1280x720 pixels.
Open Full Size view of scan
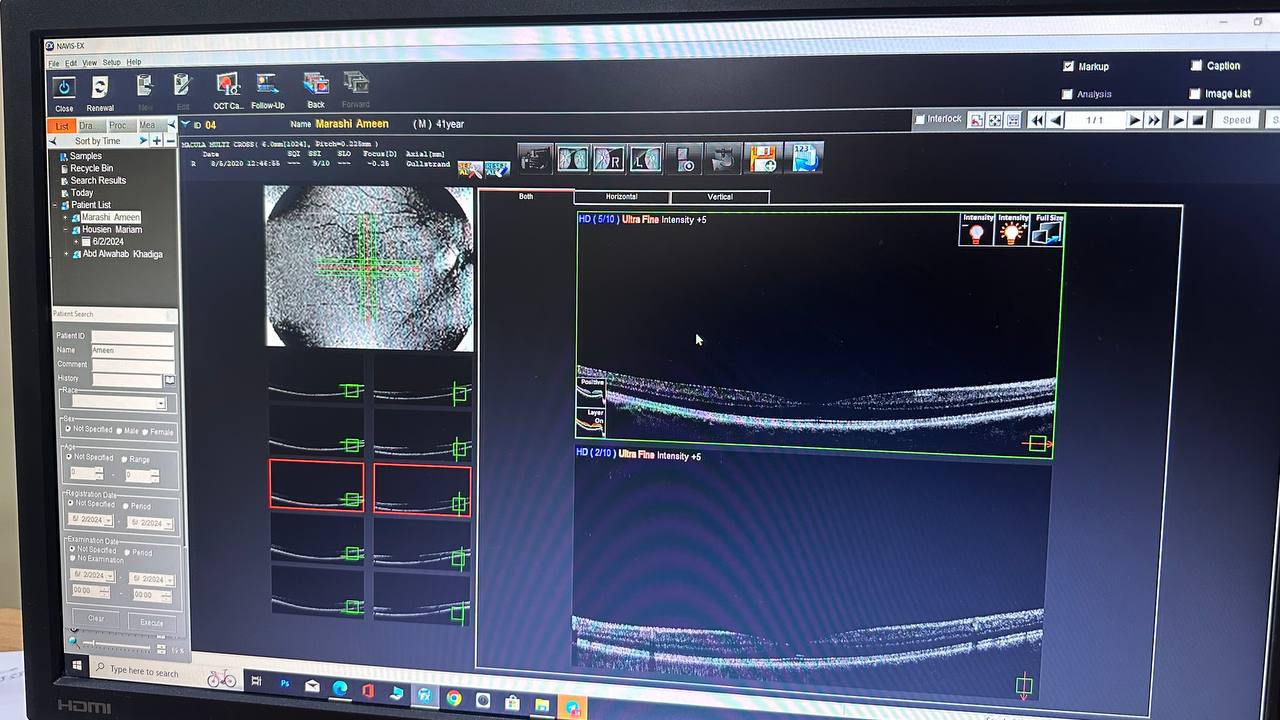(x=1048, y=230)
